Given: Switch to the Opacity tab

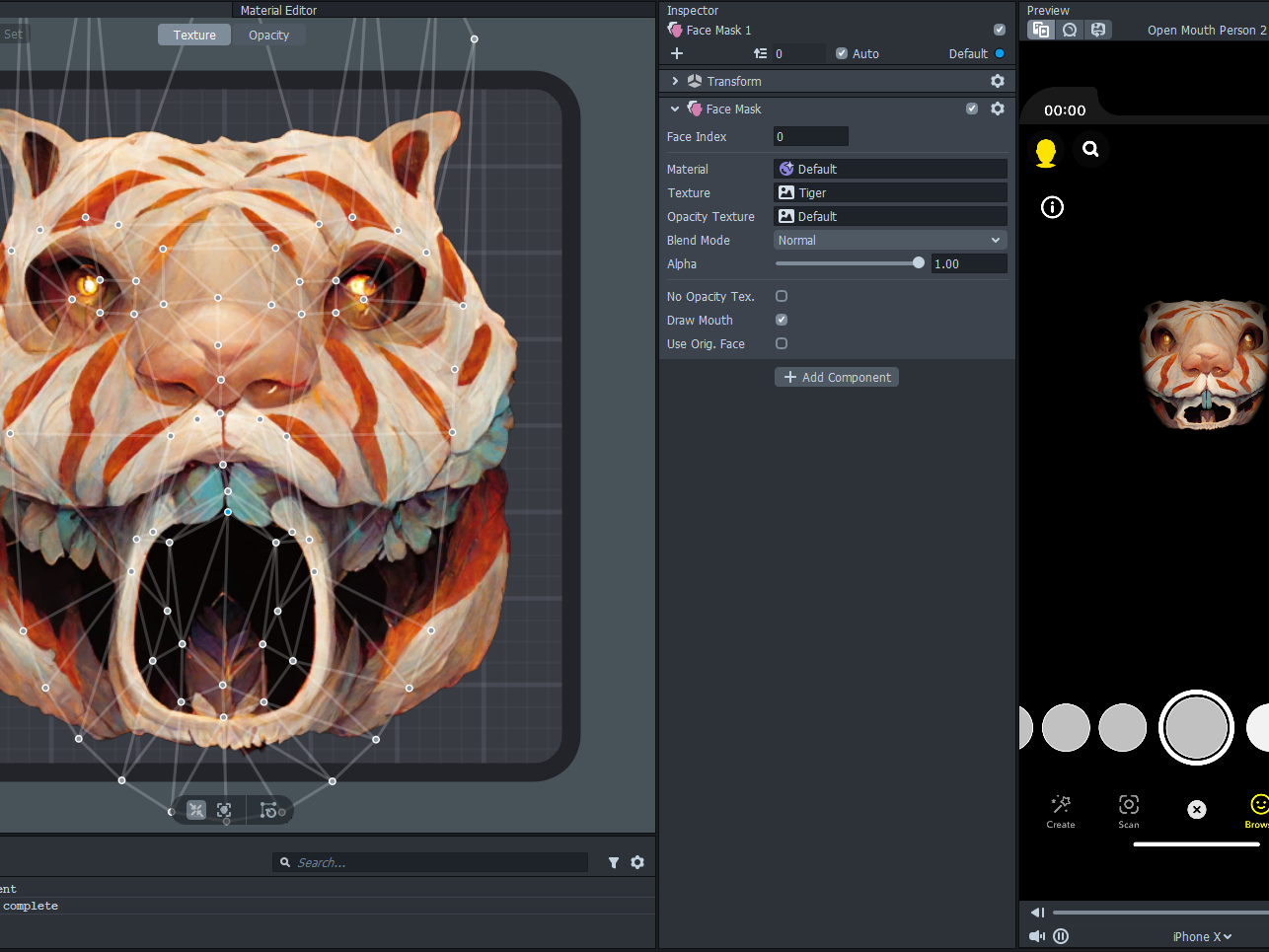Looking at the screenshot, I should coord(268,36).
